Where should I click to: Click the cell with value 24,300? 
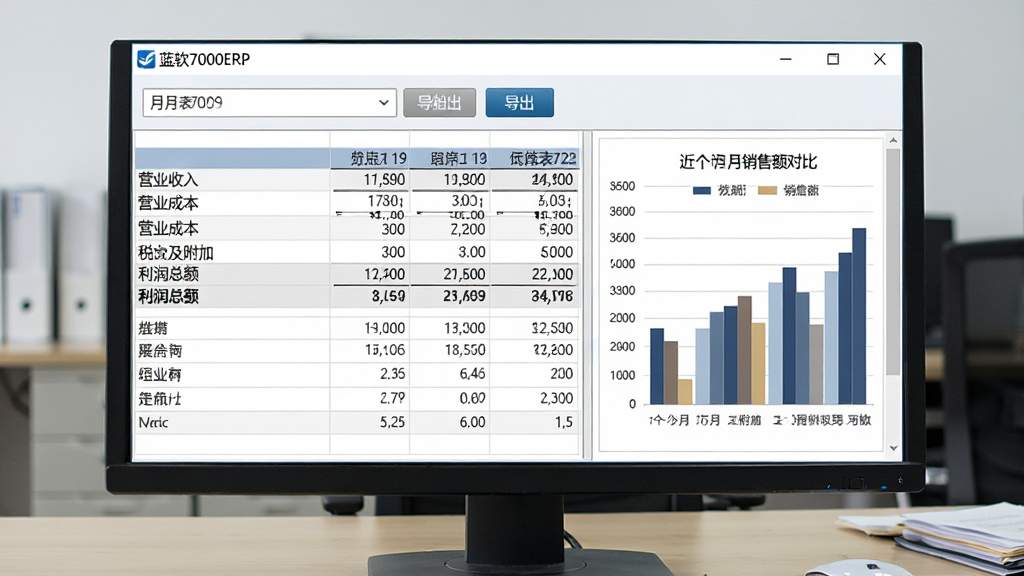pos(552,180)
